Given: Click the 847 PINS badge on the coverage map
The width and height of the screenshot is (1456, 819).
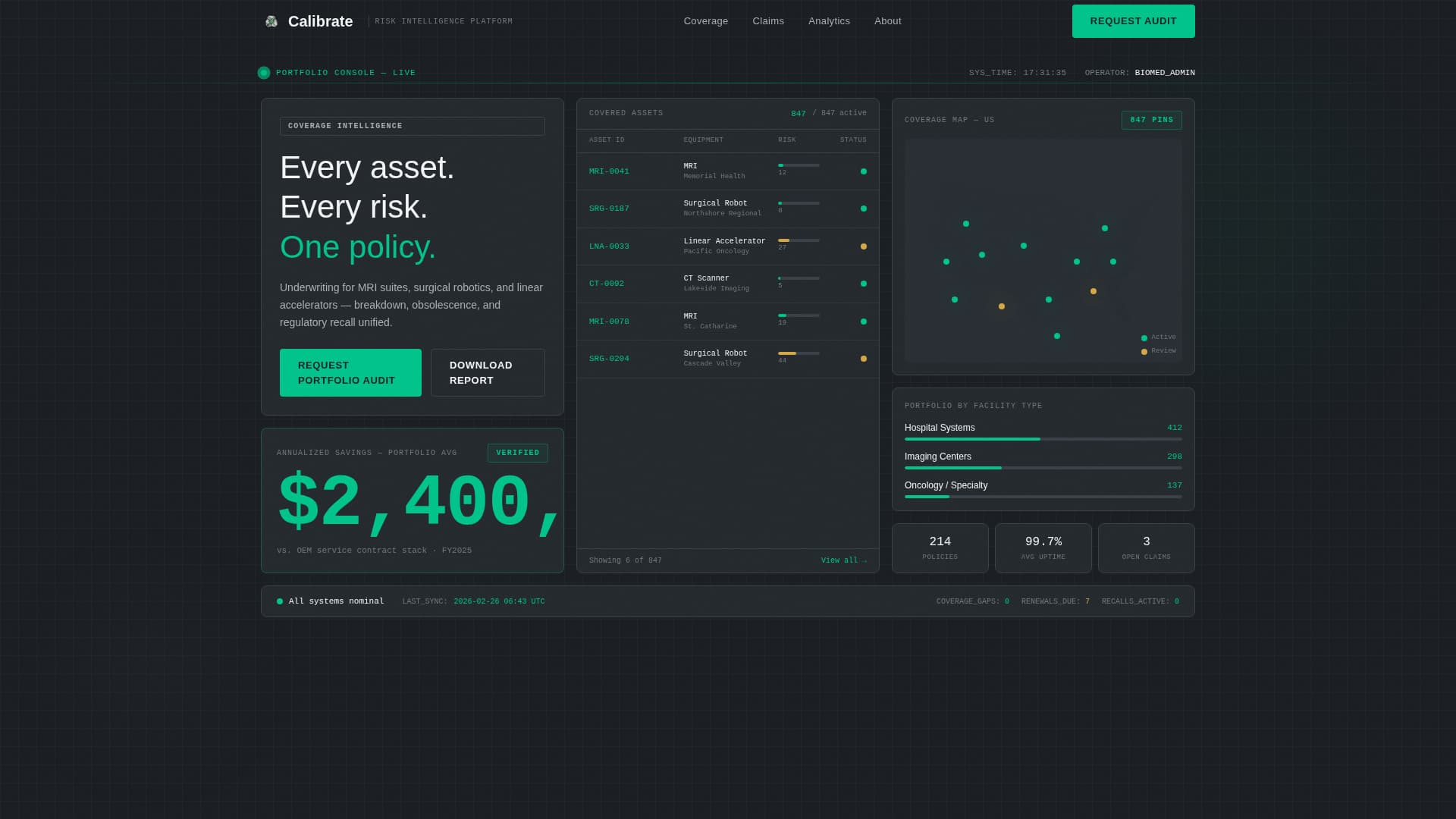Looking at the screenshot, I should [x=1151, y=120].
